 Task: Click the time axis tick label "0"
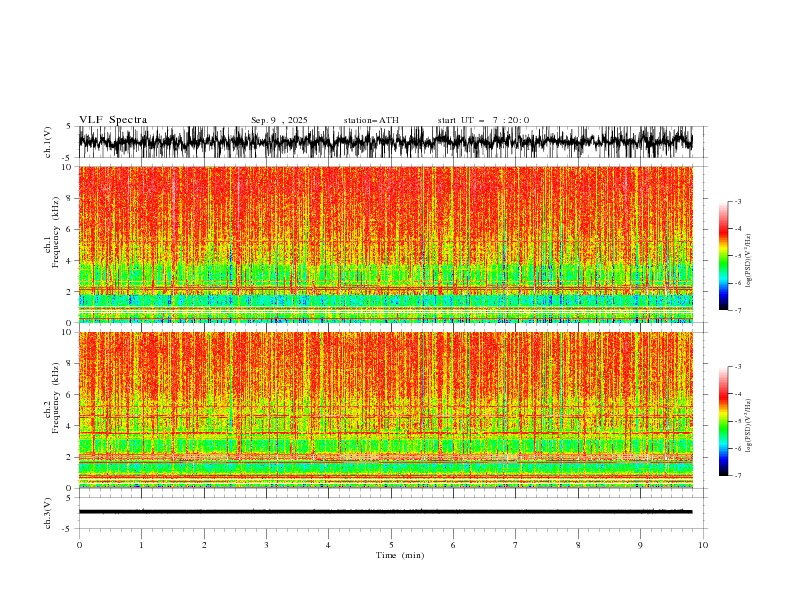coord(79,545)
